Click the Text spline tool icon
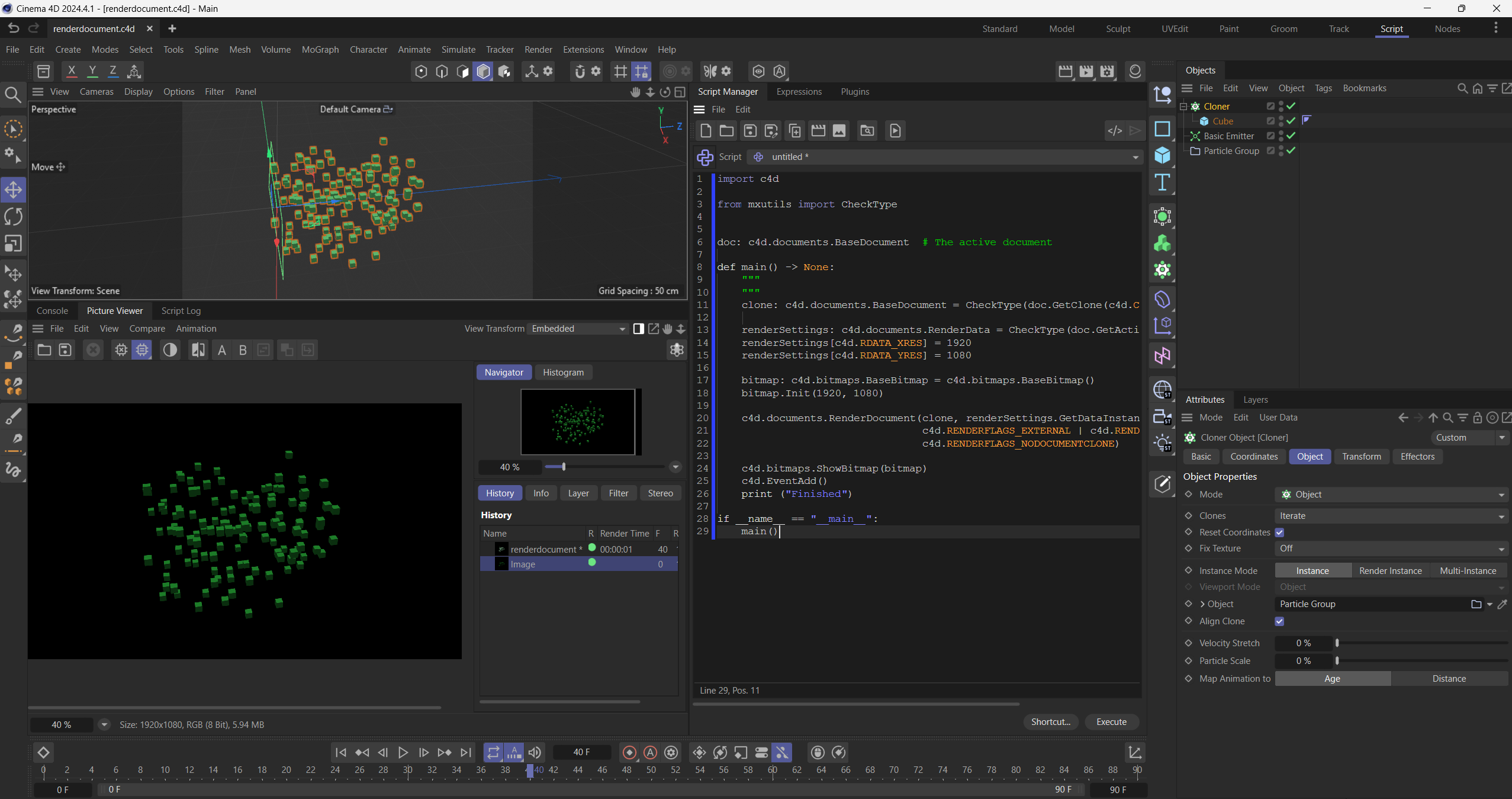Image resolution: width=1512 pixels, height=799 pixels. coord(1162,182)
